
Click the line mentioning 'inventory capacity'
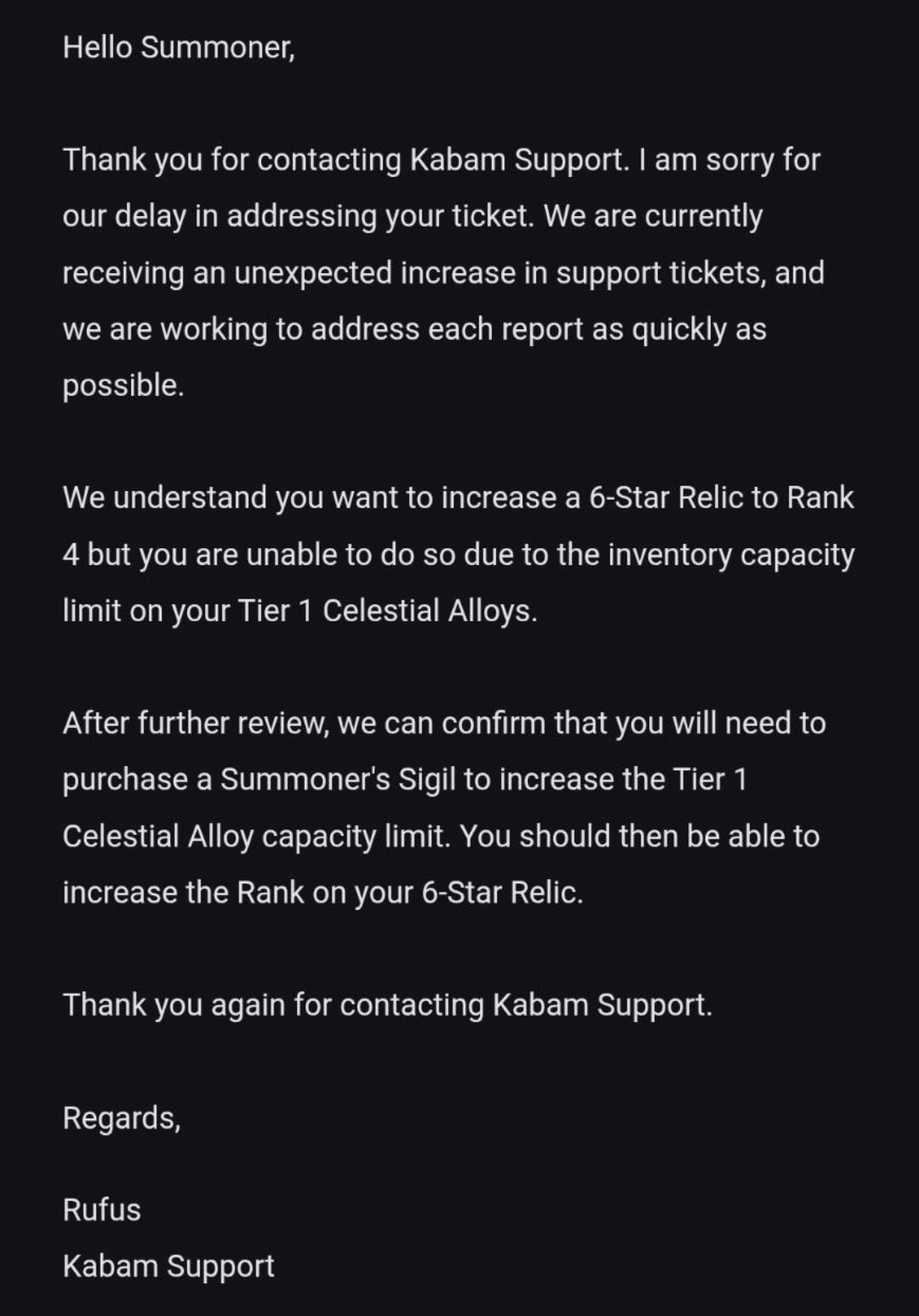coord(458,554)
